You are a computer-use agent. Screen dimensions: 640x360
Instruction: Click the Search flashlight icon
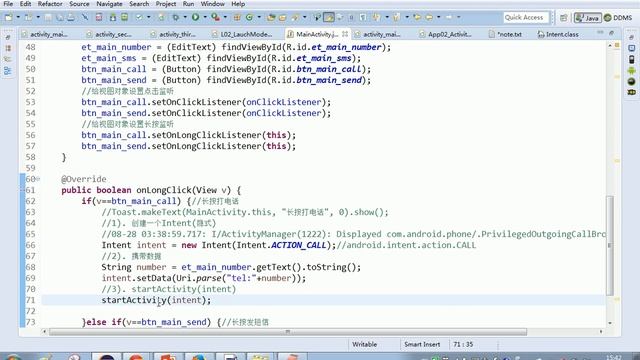295,17
